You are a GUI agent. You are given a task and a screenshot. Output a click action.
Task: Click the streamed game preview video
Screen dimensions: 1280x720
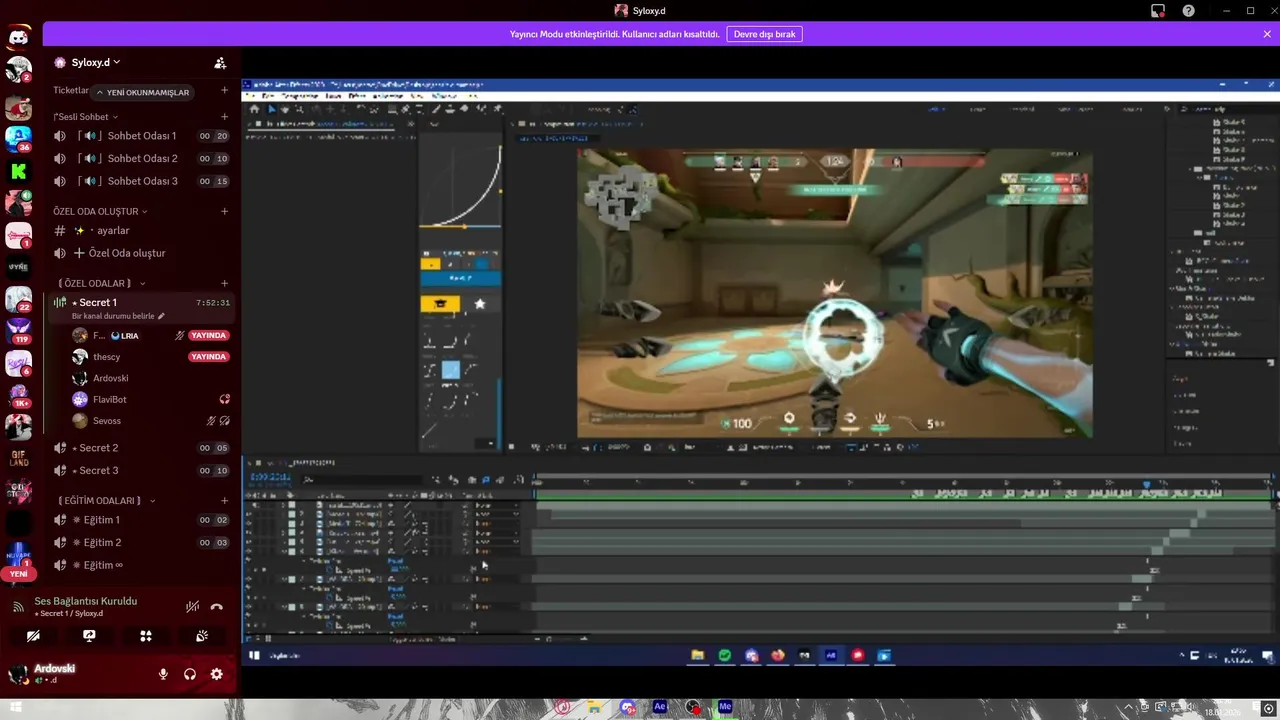tap(834, 293)
